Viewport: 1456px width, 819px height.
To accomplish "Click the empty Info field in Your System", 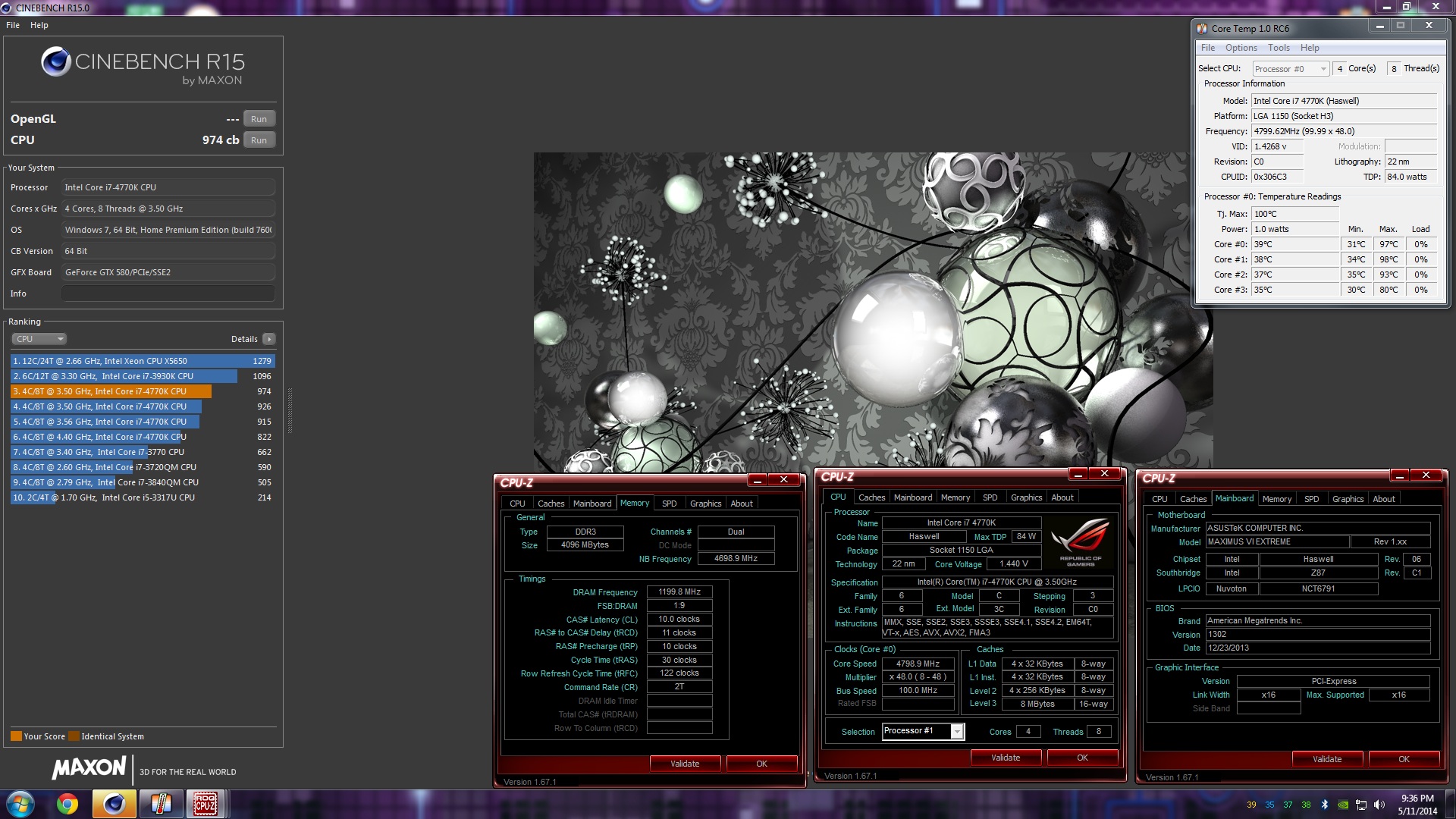I will 168,293.
